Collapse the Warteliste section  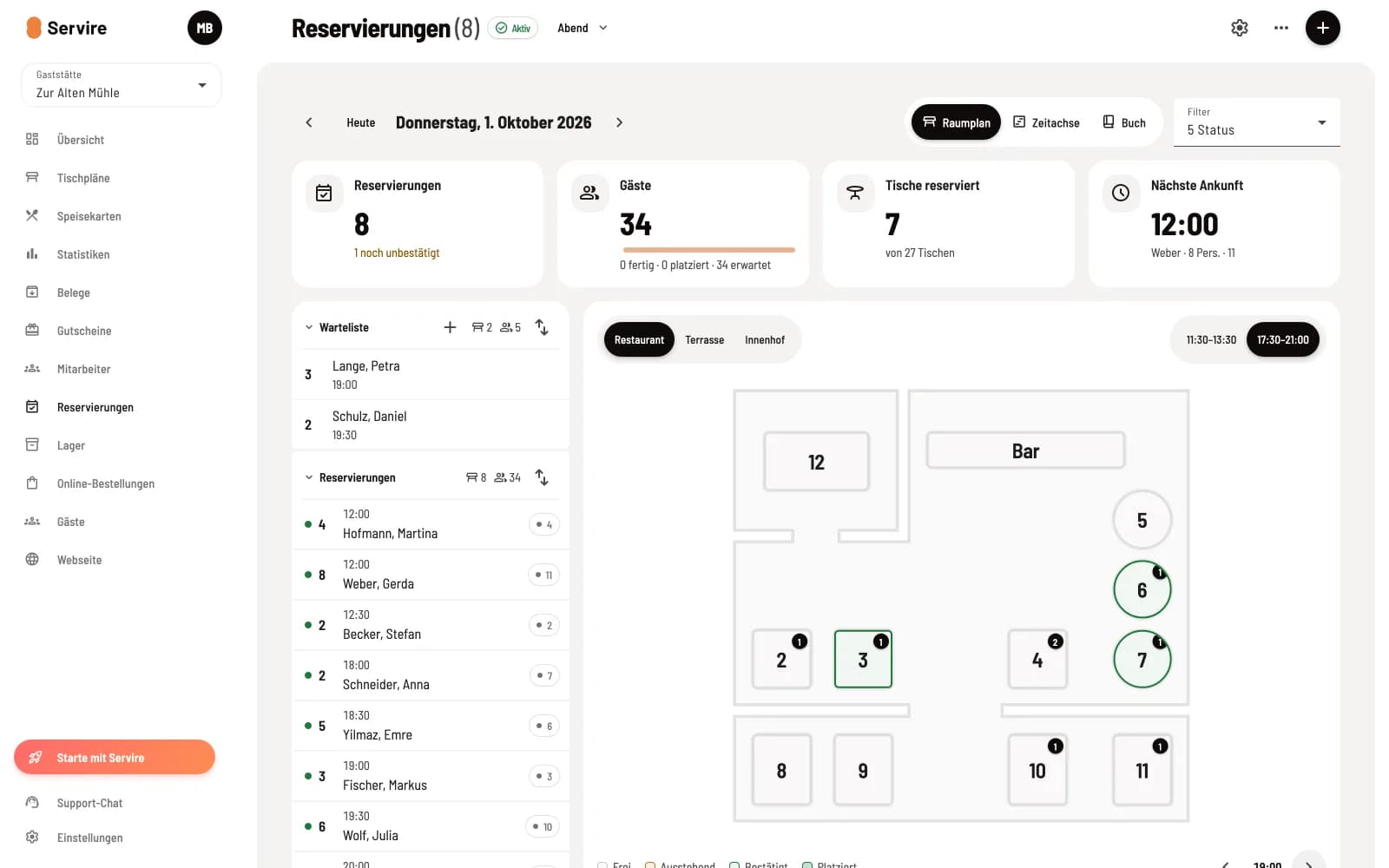(x=309, y=327)
